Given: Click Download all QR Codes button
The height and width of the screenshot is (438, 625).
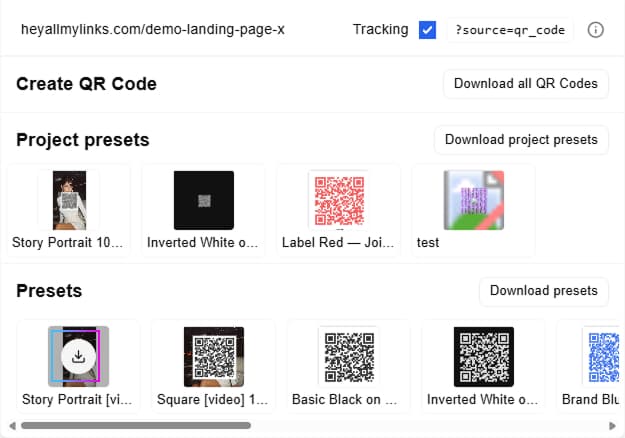Looking at the screenshot, I should 526,83.
